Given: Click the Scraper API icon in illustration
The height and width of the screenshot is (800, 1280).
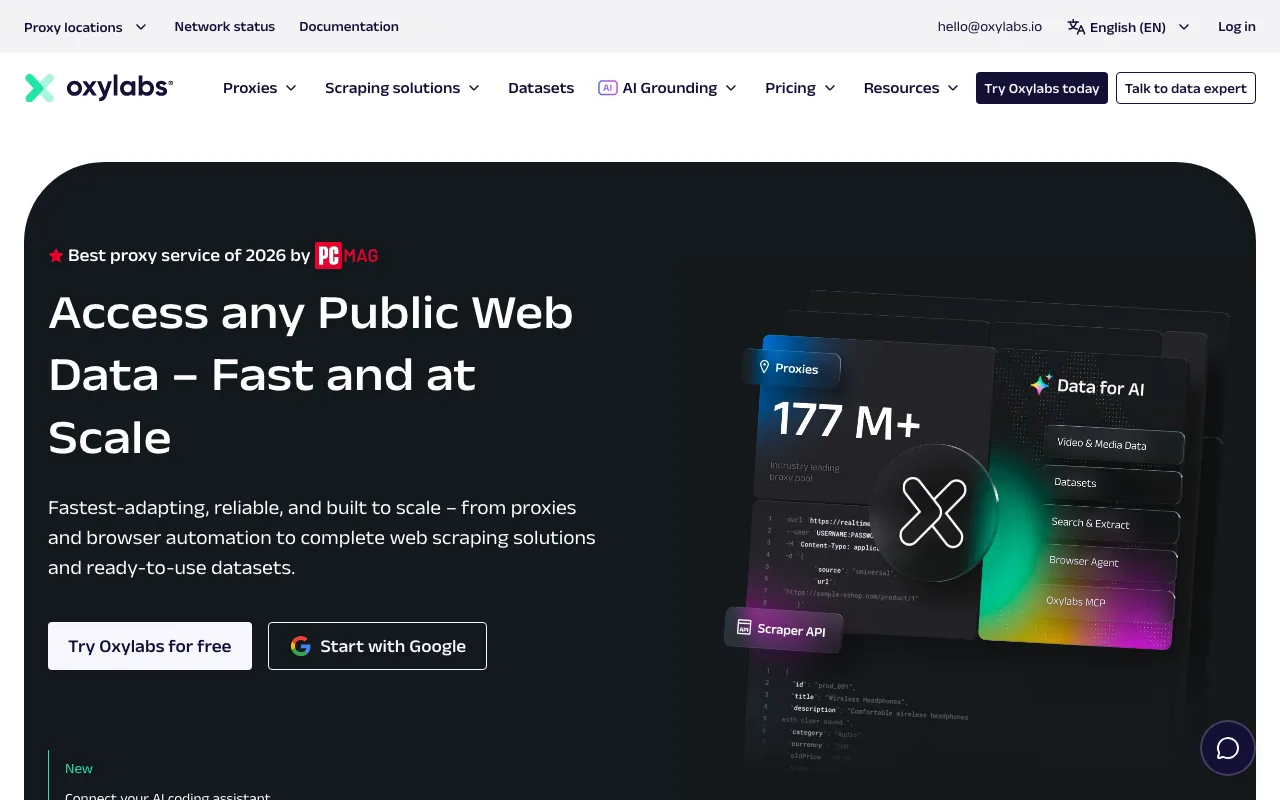Looking at the screenshot, I should (x=744, y=627).
